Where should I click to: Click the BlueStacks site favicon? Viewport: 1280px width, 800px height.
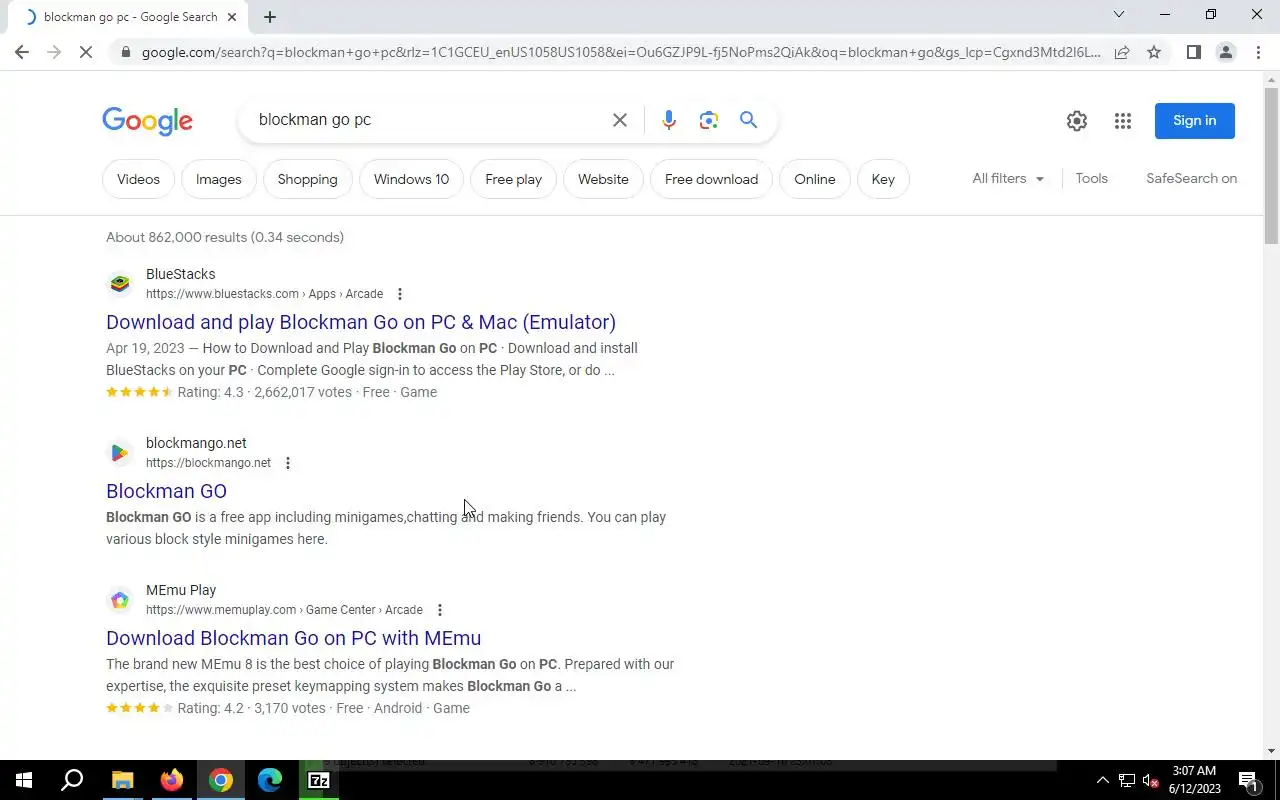pos(120,284)
